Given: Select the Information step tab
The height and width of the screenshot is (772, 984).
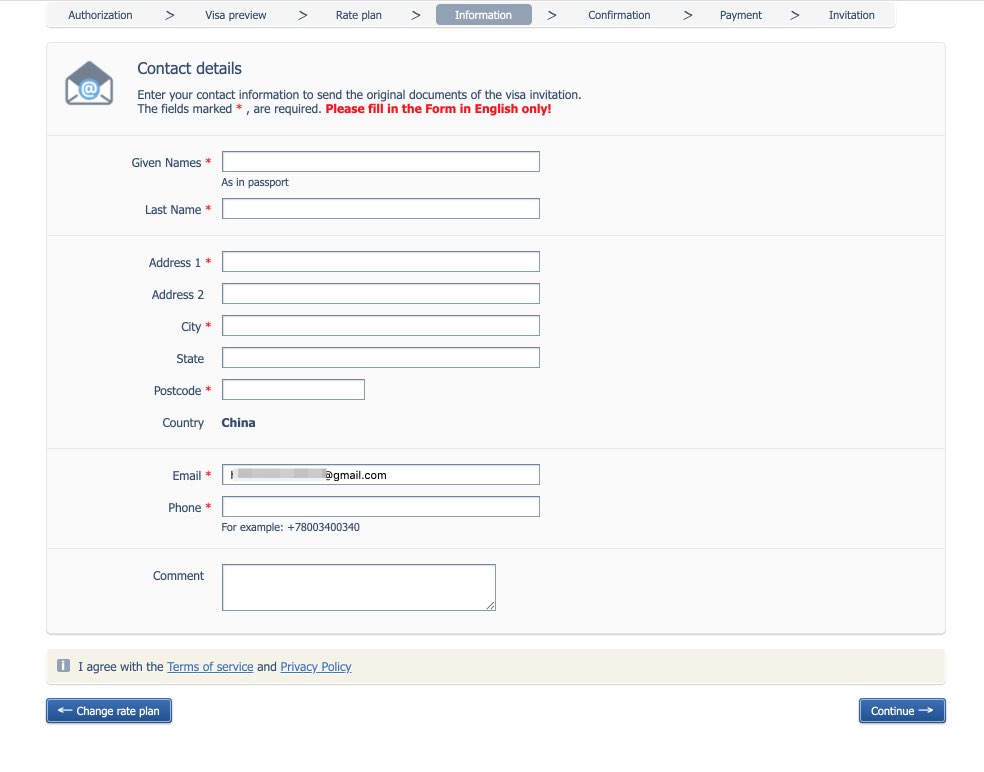Looking at the screenshot, I should pyautogui.click(x=483, y=15).
